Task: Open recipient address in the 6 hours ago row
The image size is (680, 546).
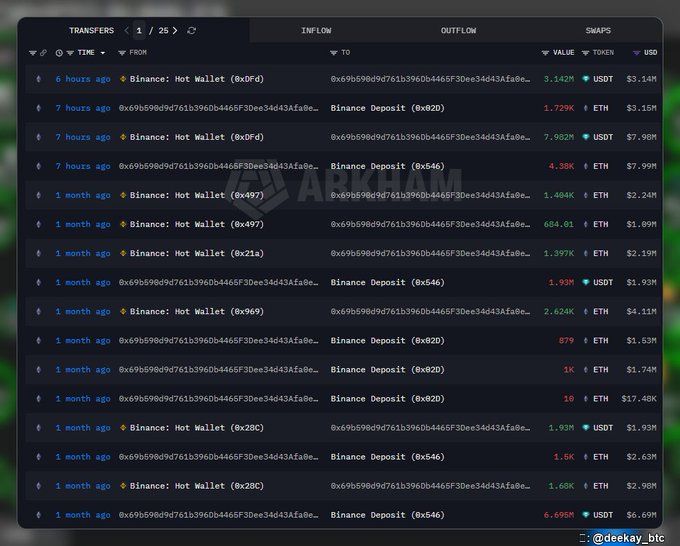Action: (430, 79)
